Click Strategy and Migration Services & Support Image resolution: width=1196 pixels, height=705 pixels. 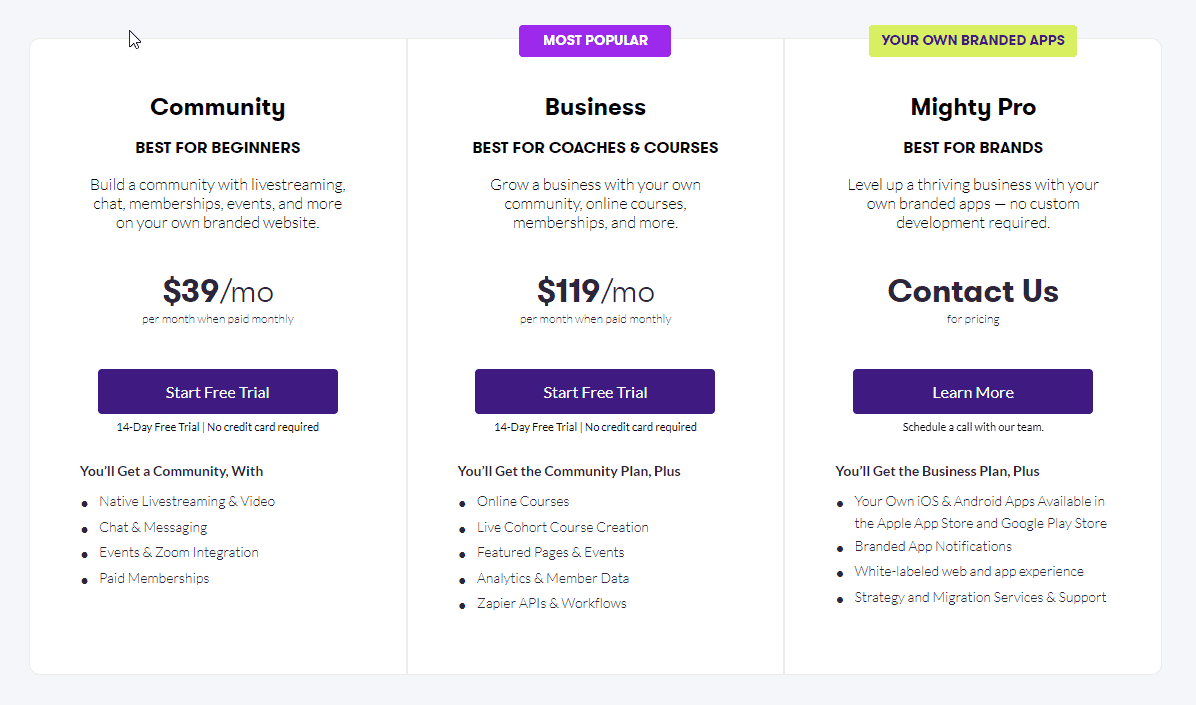[980, 597]
